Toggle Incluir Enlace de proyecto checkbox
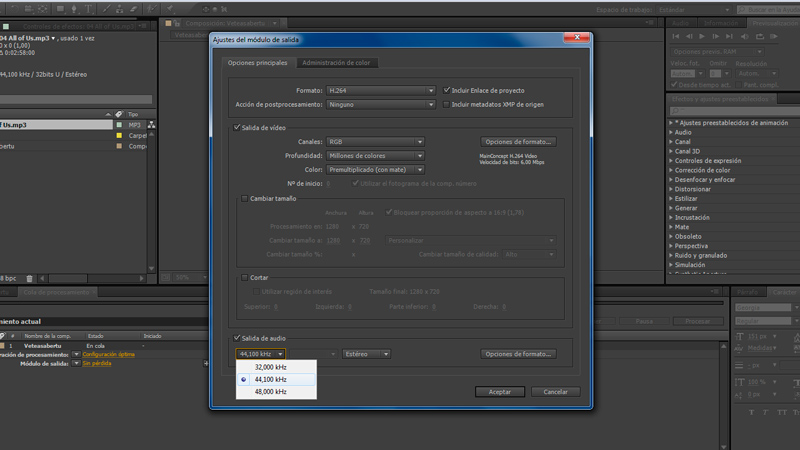The height and width of the screenshot is (450, 800). point(446,90)
